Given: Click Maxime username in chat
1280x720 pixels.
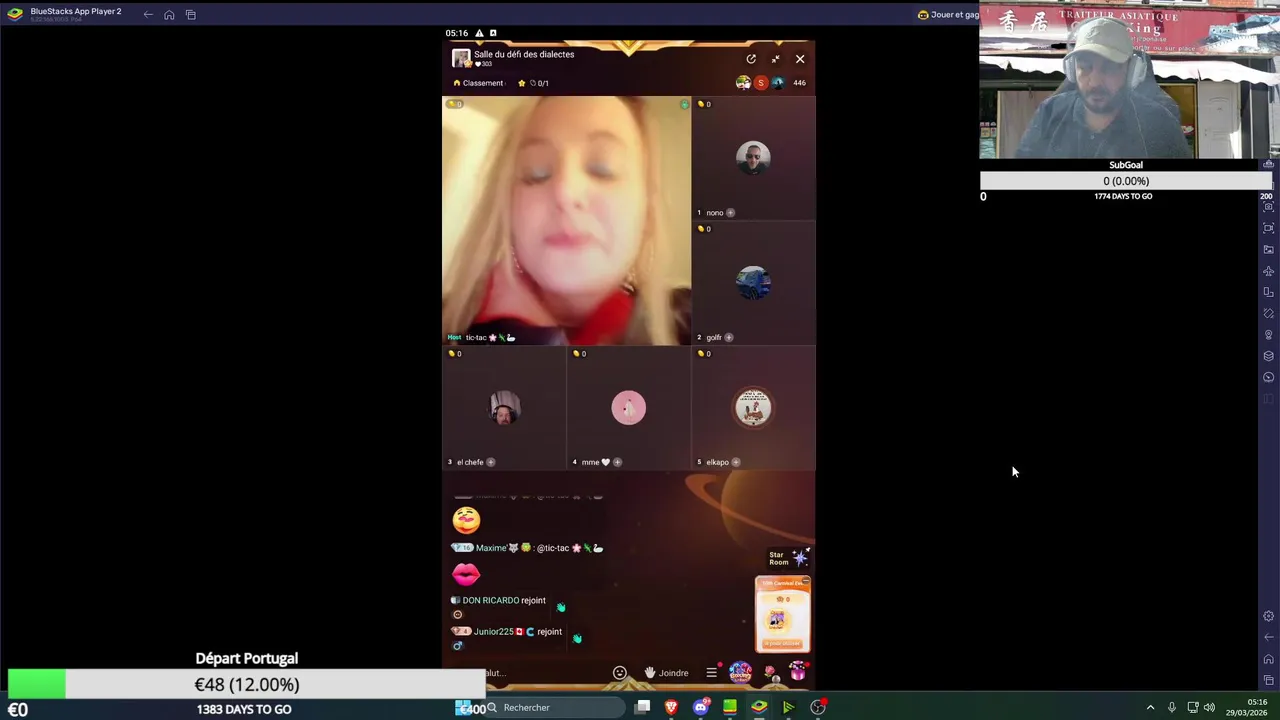Looking at the screenshot, I should pos(491,548).
